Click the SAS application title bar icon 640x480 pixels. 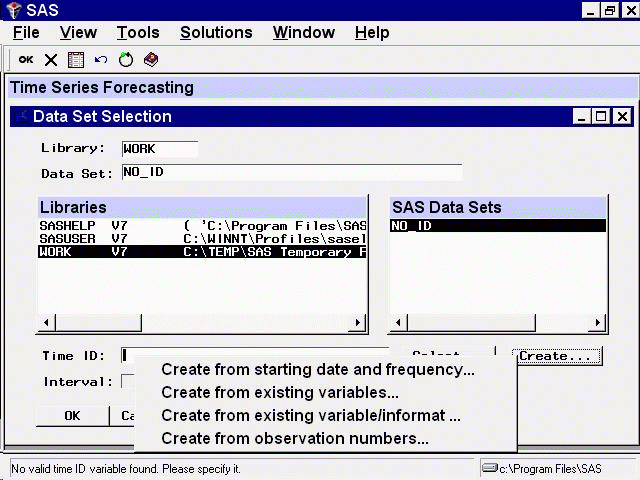click(13, 10)
